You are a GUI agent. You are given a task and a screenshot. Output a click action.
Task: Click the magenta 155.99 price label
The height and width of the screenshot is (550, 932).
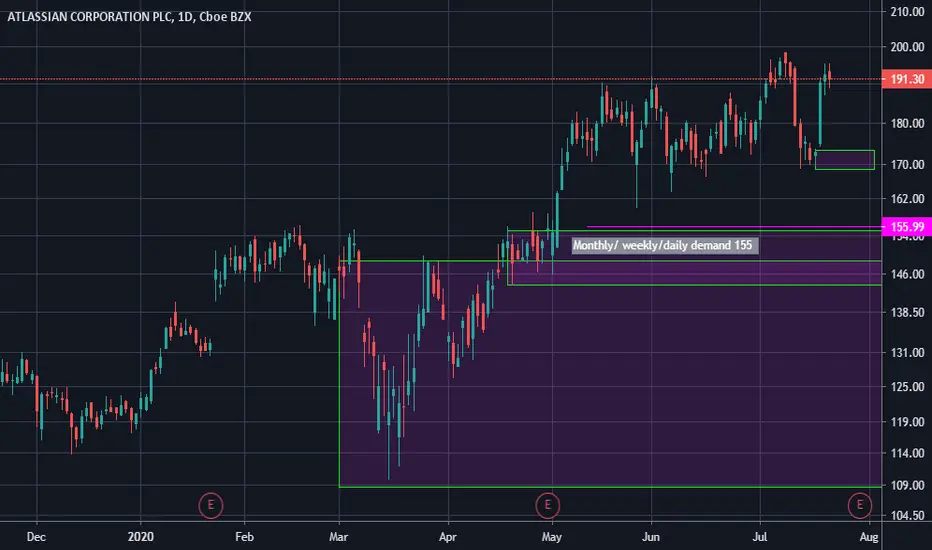click(906, 227)
